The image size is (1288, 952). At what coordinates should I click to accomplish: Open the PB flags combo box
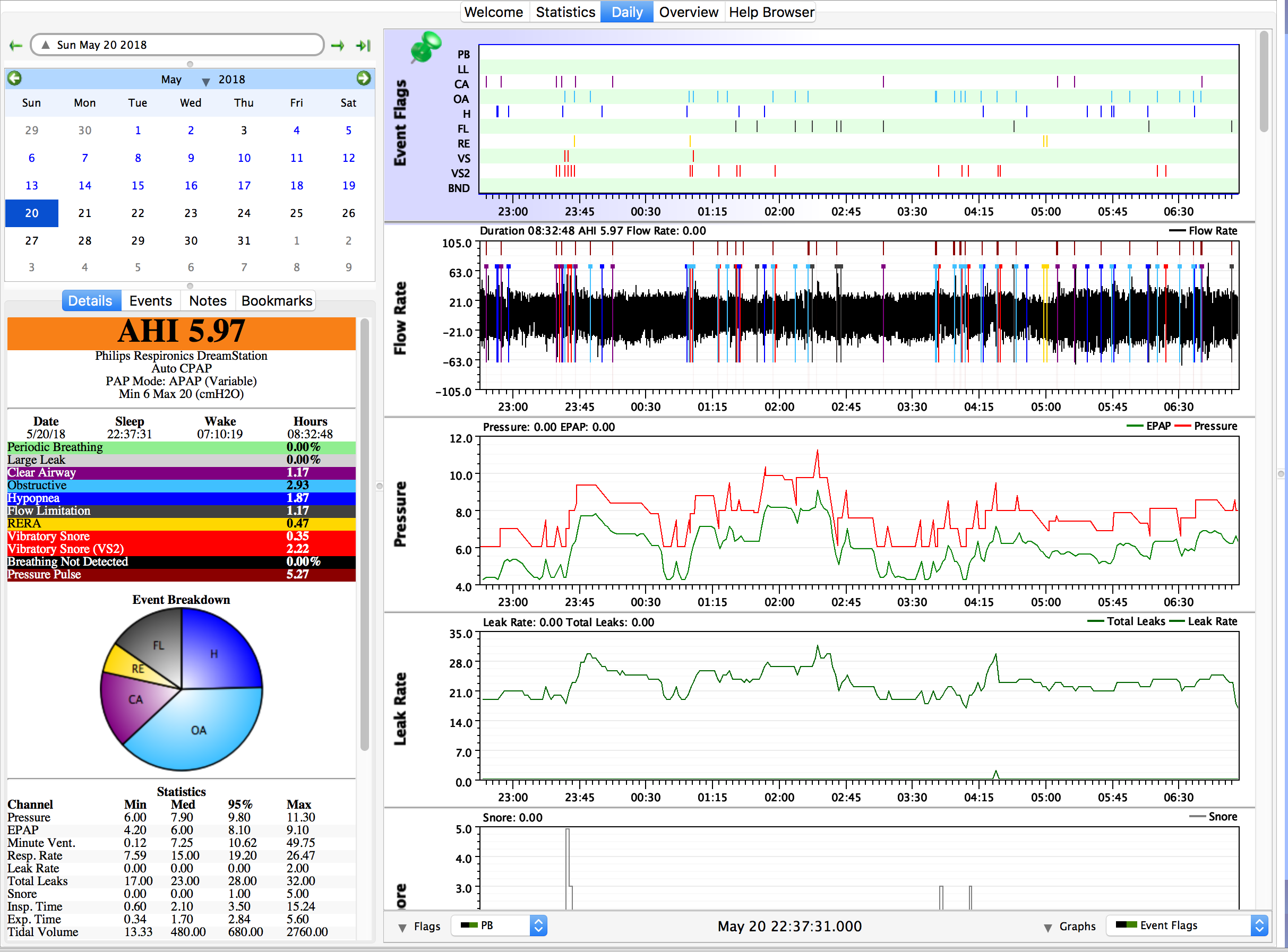click(x=499, y=925)
